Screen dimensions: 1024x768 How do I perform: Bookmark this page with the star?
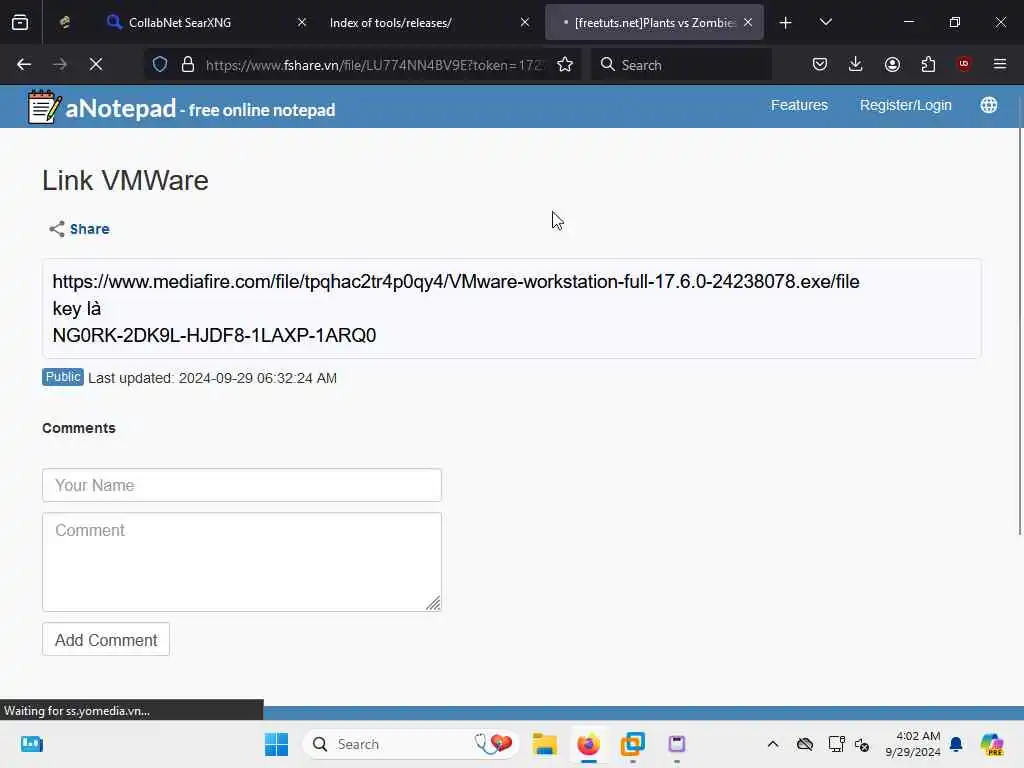point(566,65)
